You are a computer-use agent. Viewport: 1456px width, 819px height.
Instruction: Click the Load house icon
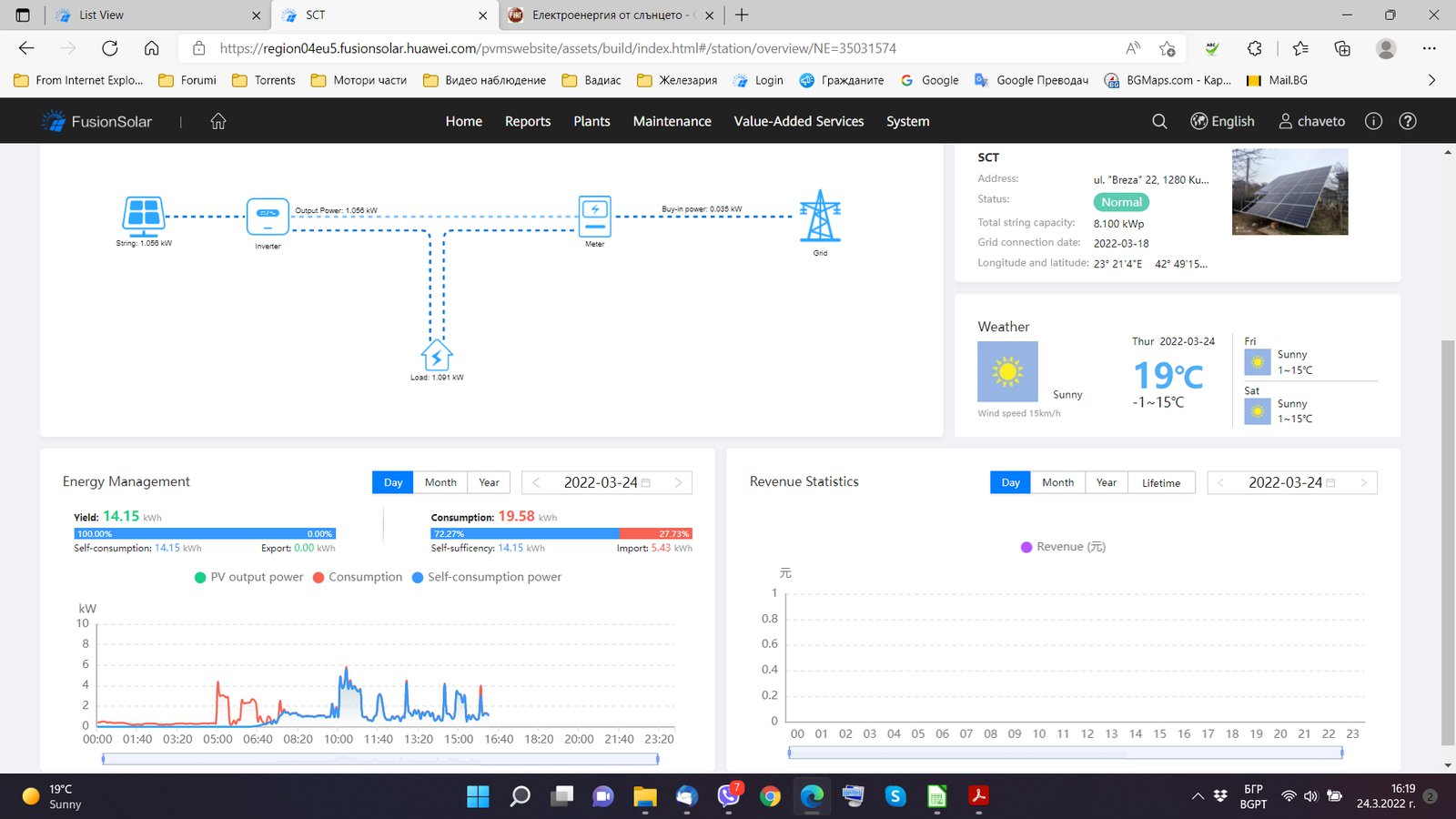click(437, 355)
